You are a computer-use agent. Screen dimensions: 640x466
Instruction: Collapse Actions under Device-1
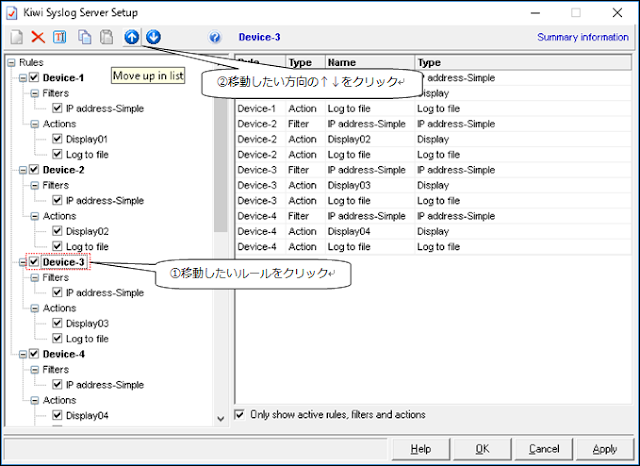(35, 124)
